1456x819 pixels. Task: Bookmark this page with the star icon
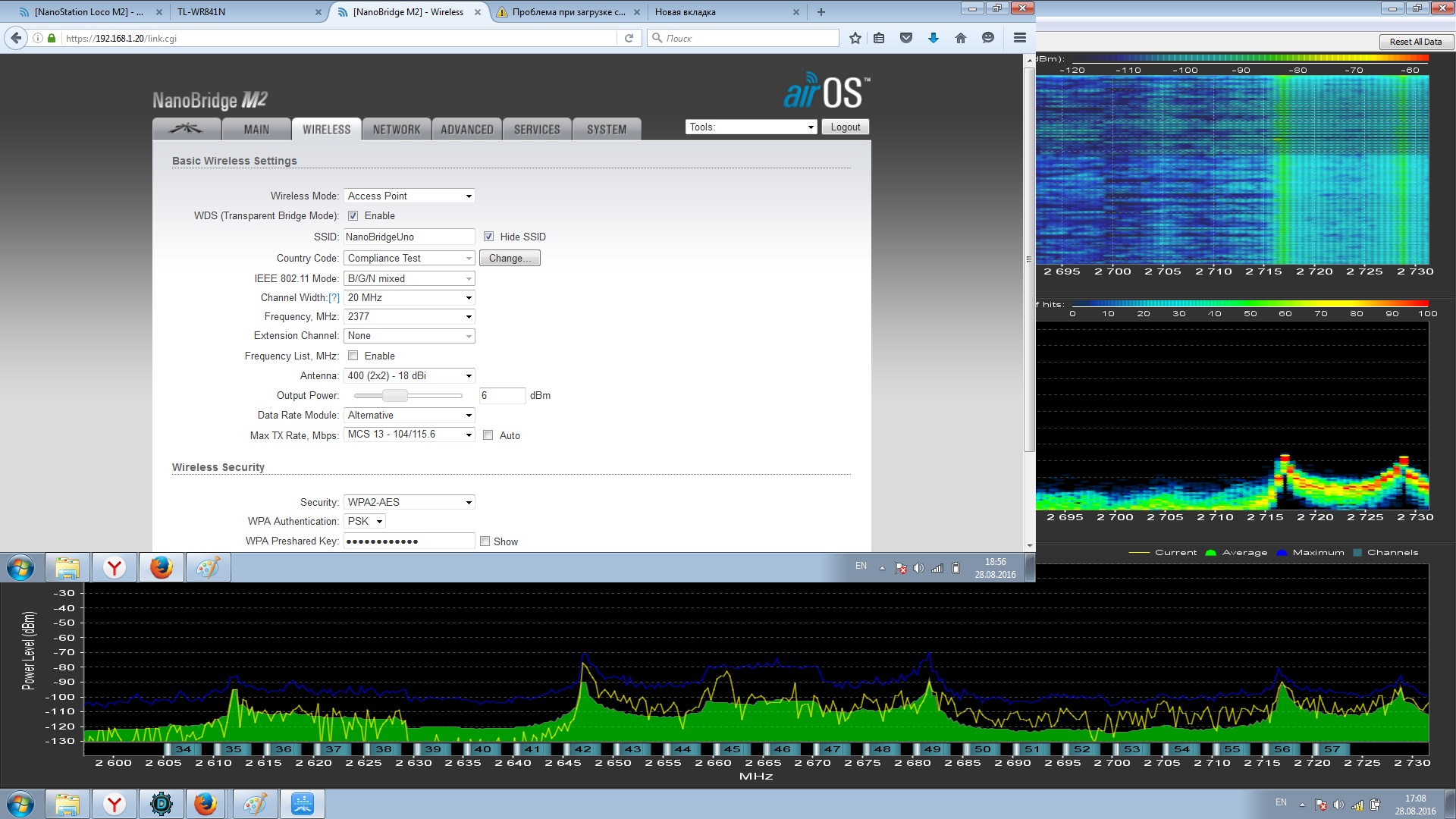[855, 38]
